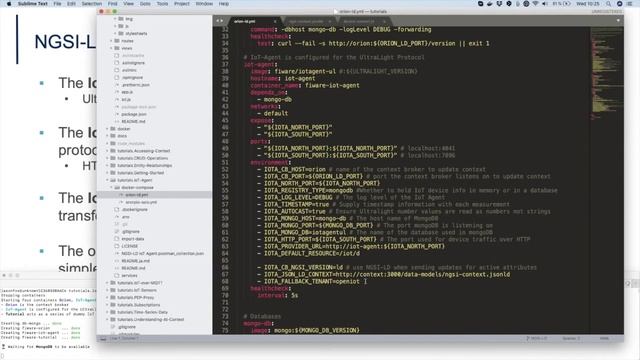Expand the img folder
Screen dimensions: 640x360
point(116,19)
